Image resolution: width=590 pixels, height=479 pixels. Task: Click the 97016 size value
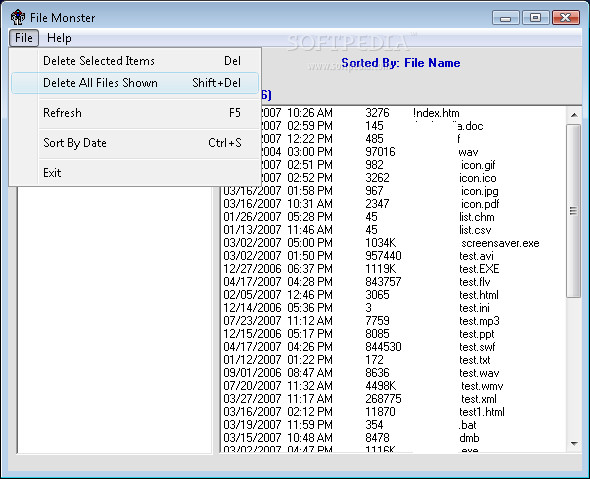pos(380,152)
